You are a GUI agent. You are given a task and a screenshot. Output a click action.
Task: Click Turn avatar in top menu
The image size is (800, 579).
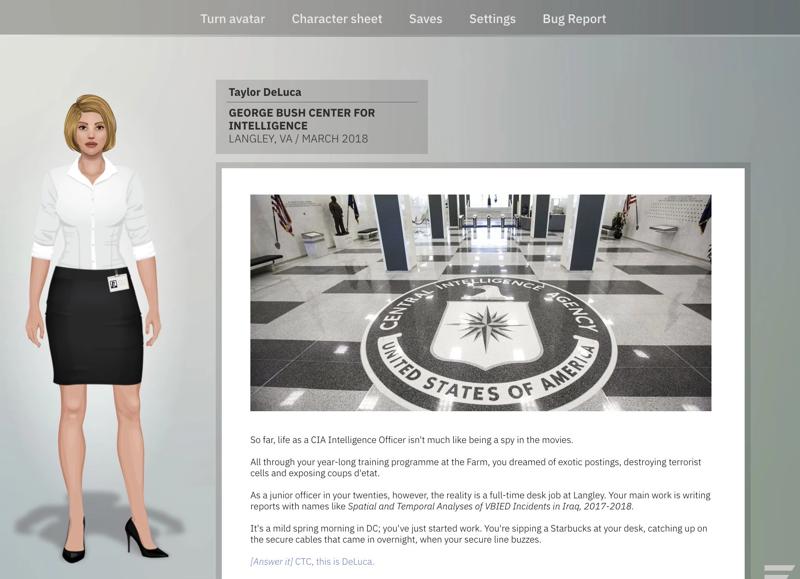point(232,19)
